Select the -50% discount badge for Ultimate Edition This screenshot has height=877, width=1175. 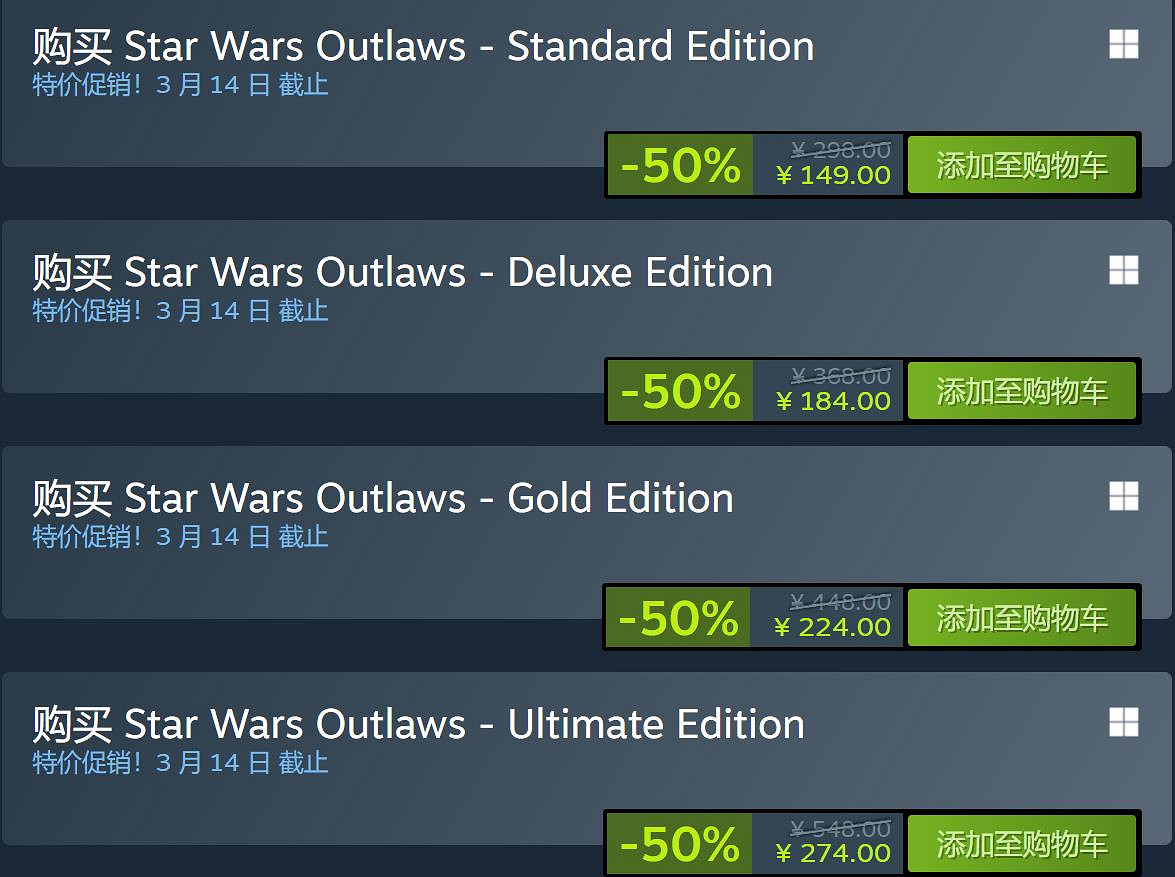678,844
